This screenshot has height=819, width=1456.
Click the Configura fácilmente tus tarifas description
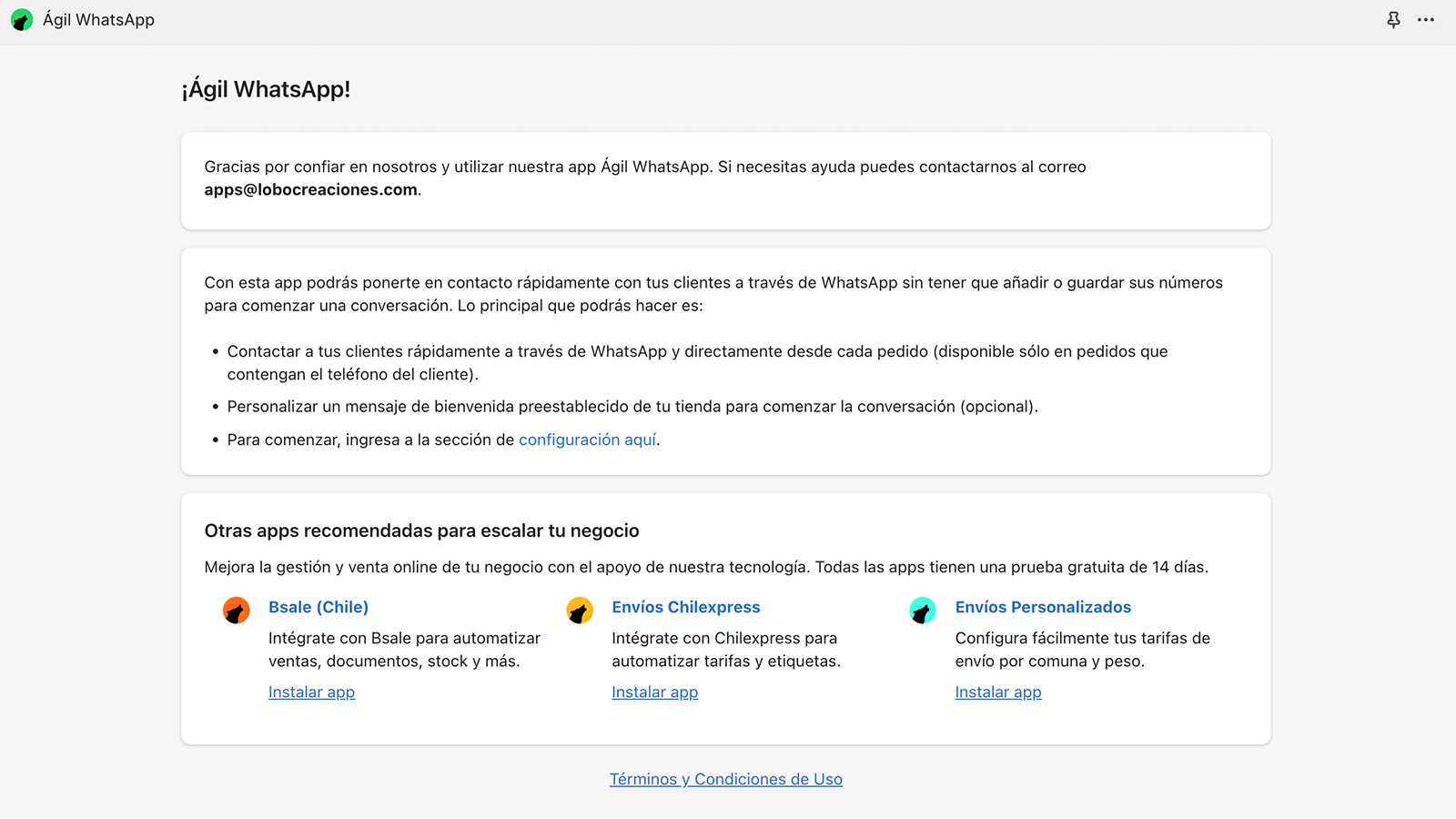[x=1083, y=650]
